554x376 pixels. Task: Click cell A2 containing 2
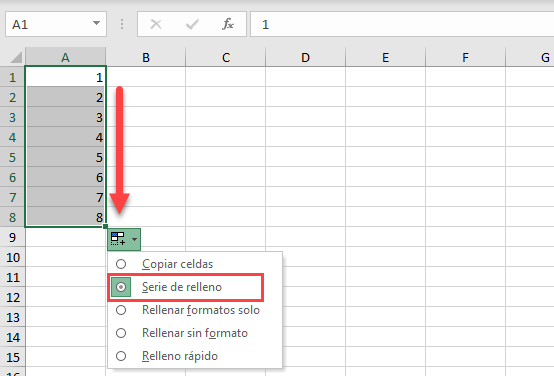coord(65,97)
